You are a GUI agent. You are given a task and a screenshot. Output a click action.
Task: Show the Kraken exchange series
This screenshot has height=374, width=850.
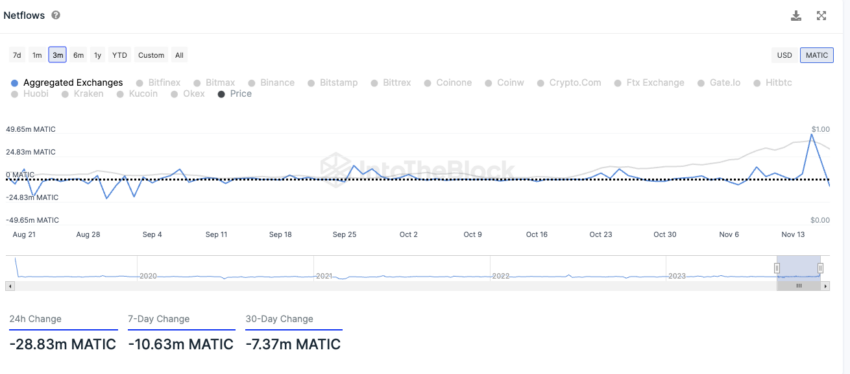point(82,94)
